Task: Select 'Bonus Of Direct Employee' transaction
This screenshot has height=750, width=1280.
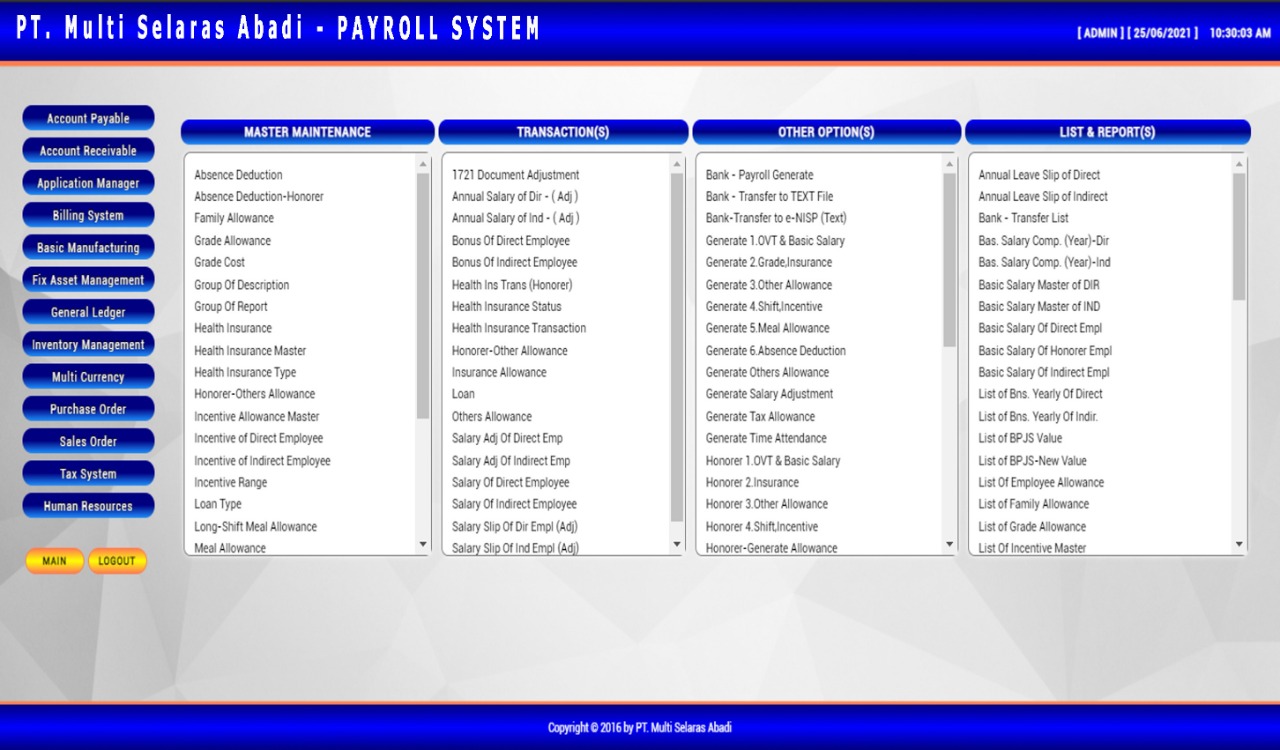Action: (511, 241)
